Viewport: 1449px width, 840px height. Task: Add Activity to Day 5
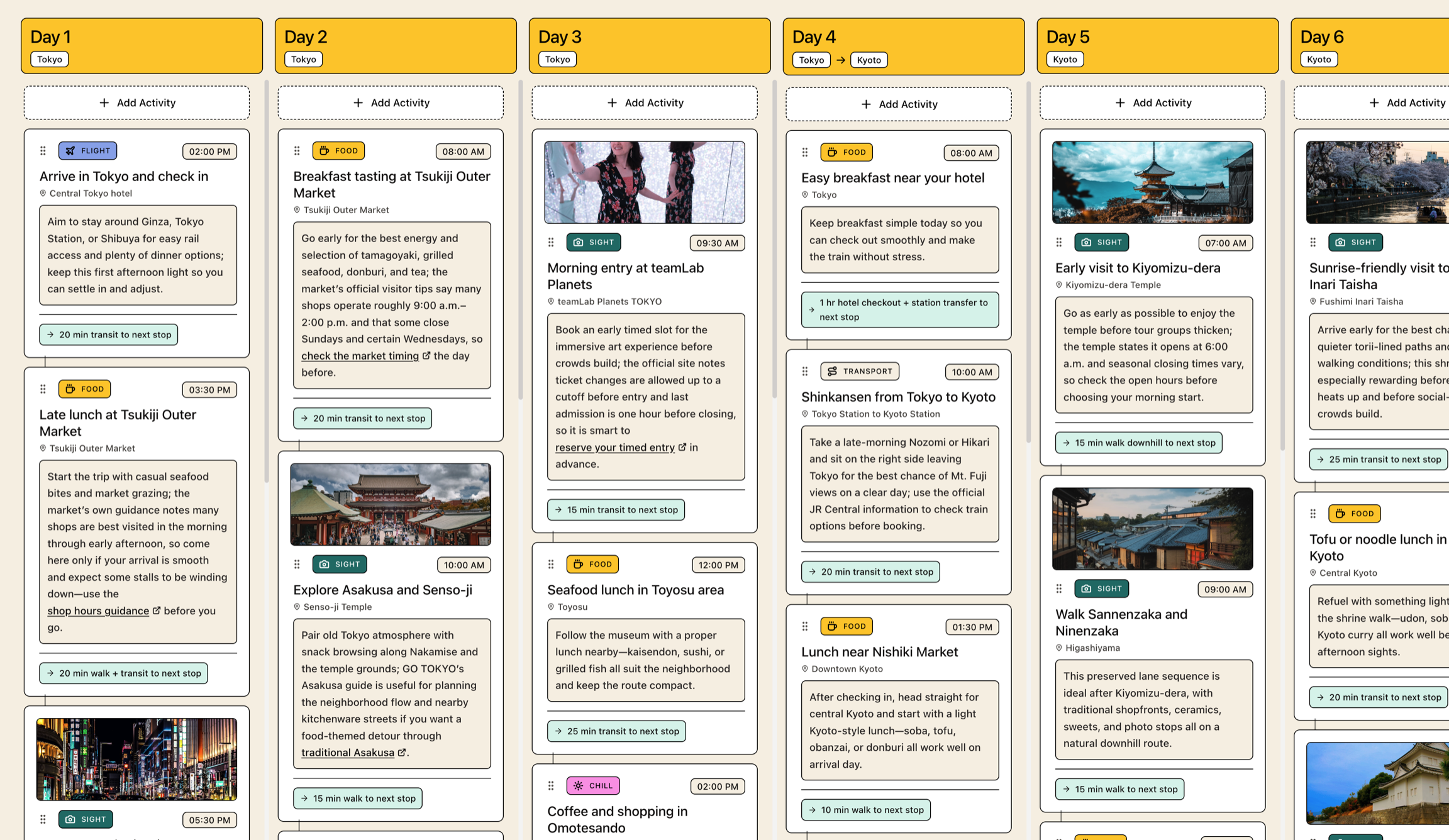point(1153,103)
